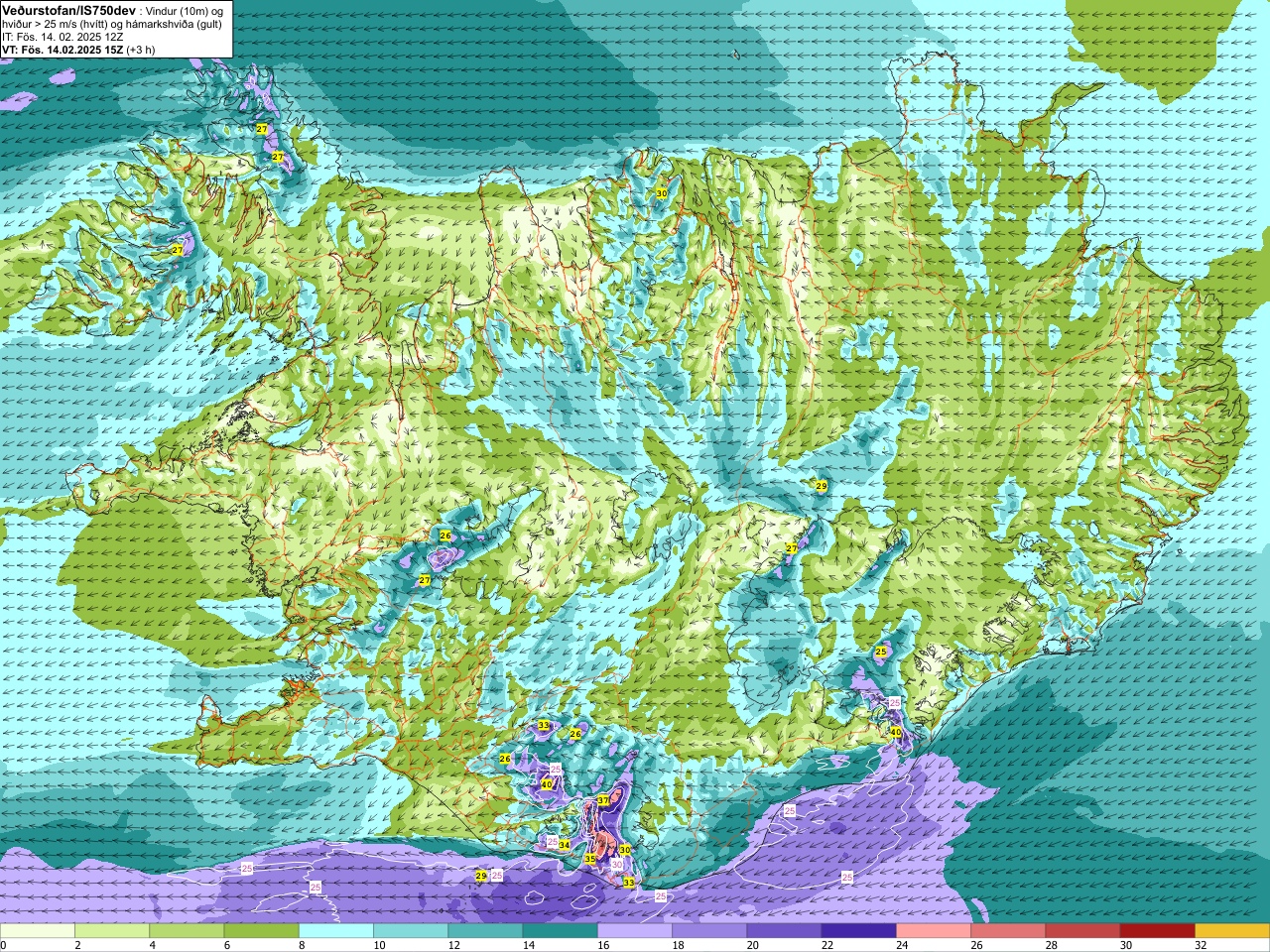The image size is (1270, 952).
Task: Click the yellow 30 marker on the north coast
Action: pyautogui.click(x=662, y=193)
